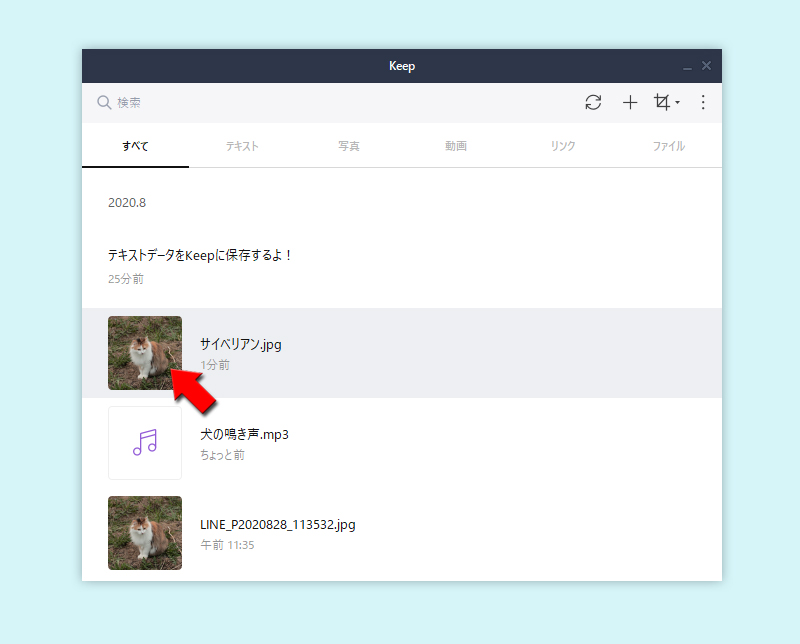Viewport: 800px width, 644px height.
Task: Open the ファイル tab
Action: [669, 145]
